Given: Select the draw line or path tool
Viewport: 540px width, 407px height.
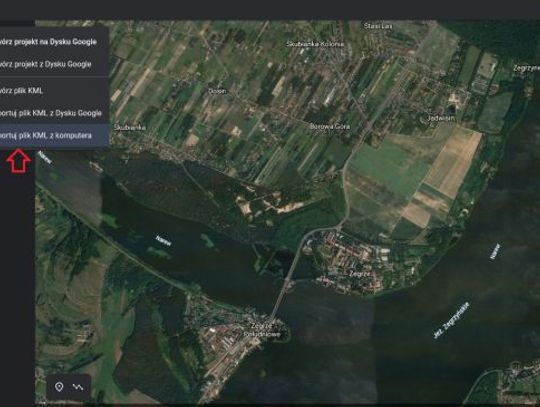Looking at the screenshot, I should click(78, 387).
